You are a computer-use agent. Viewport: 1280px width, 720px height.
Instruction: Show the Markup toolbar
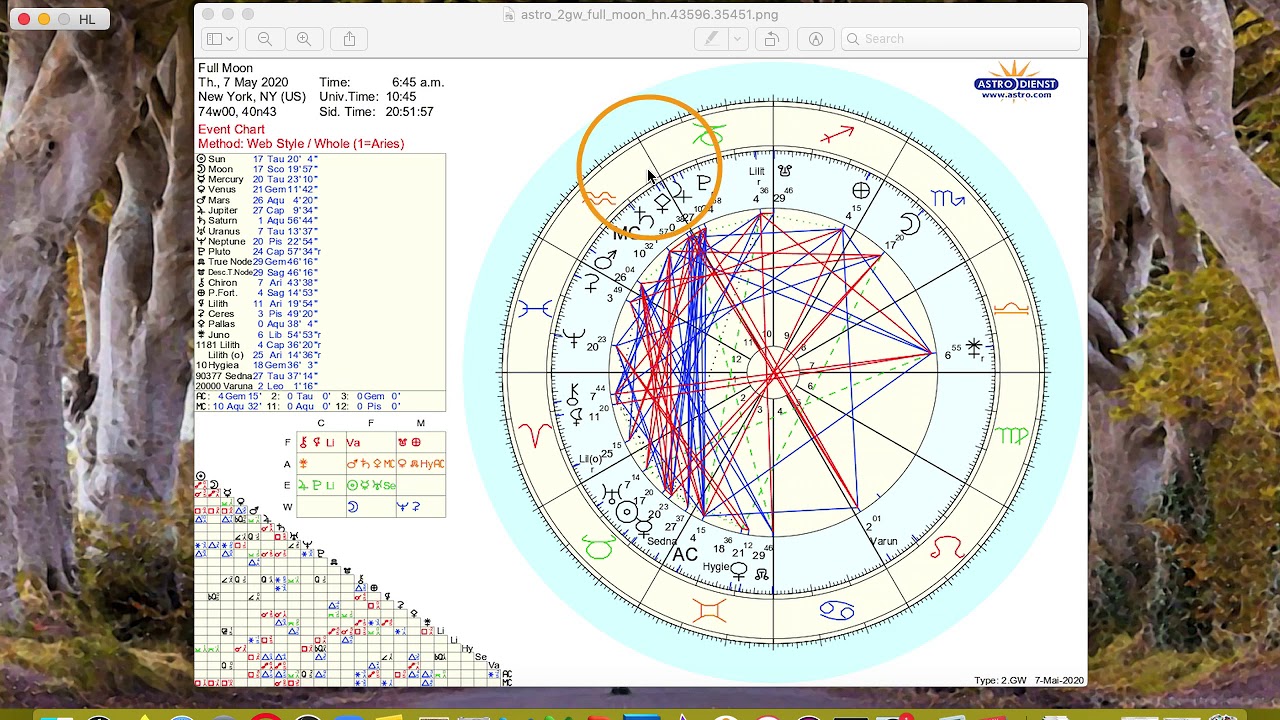(816, 39)
